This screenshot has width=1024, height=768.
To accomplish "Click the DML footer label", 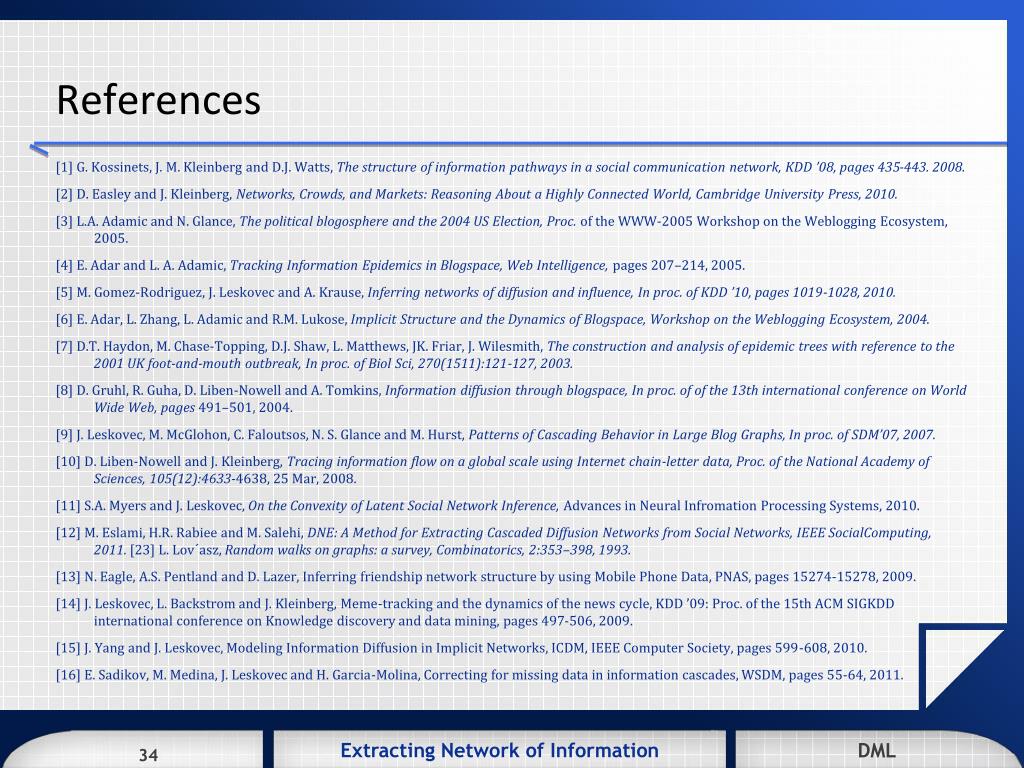I will (x=876, y=750).
